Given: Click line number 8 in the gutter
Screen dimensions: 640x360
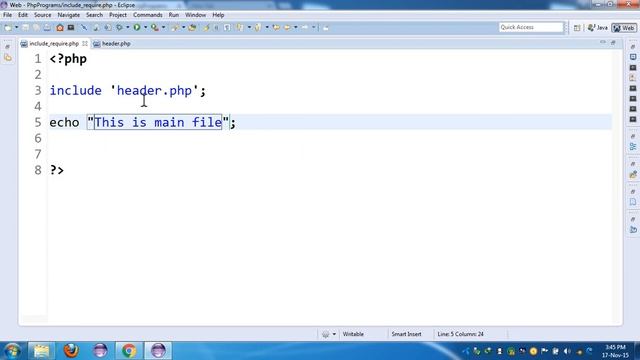Looking at the screenshot, I should click(x=38, y=170).
